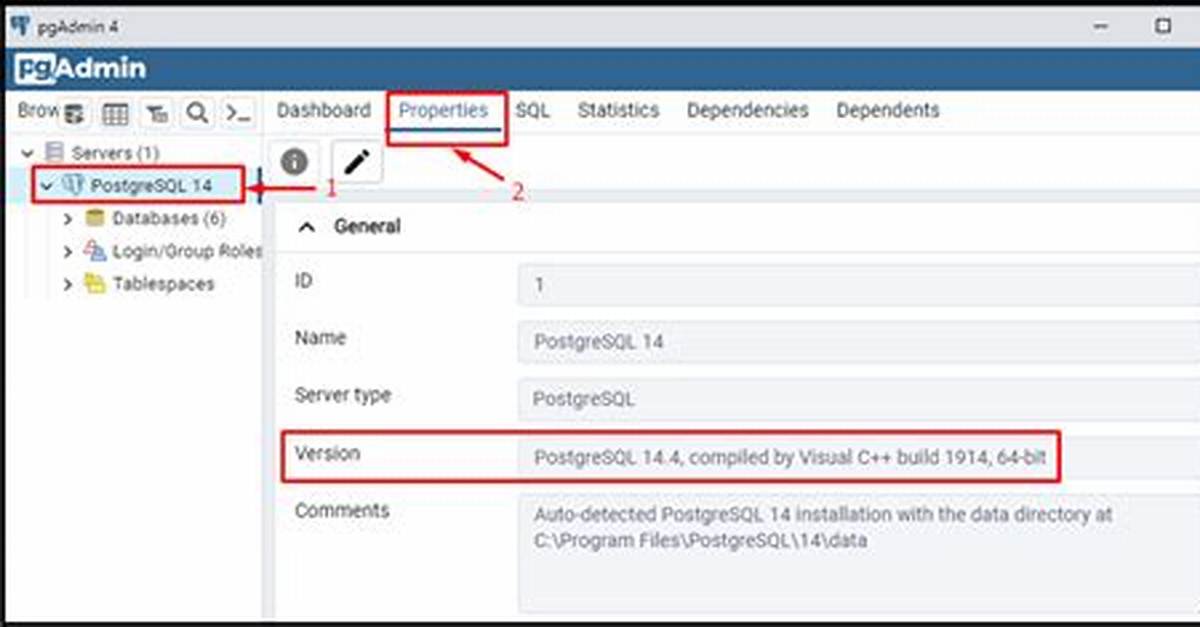The width and height of the screenshot is (1200, 627).
Task: Maximize the pgAdmin 4 window
Action: click(1163, 26)
